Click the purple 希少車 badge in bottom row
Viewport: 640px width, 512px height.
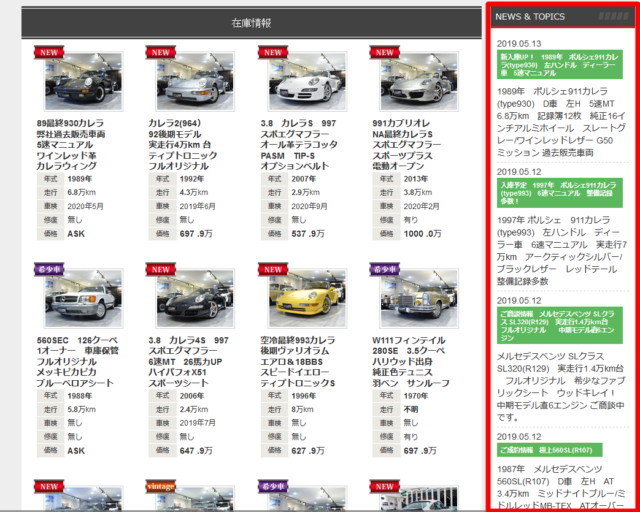tap(273, 486)
